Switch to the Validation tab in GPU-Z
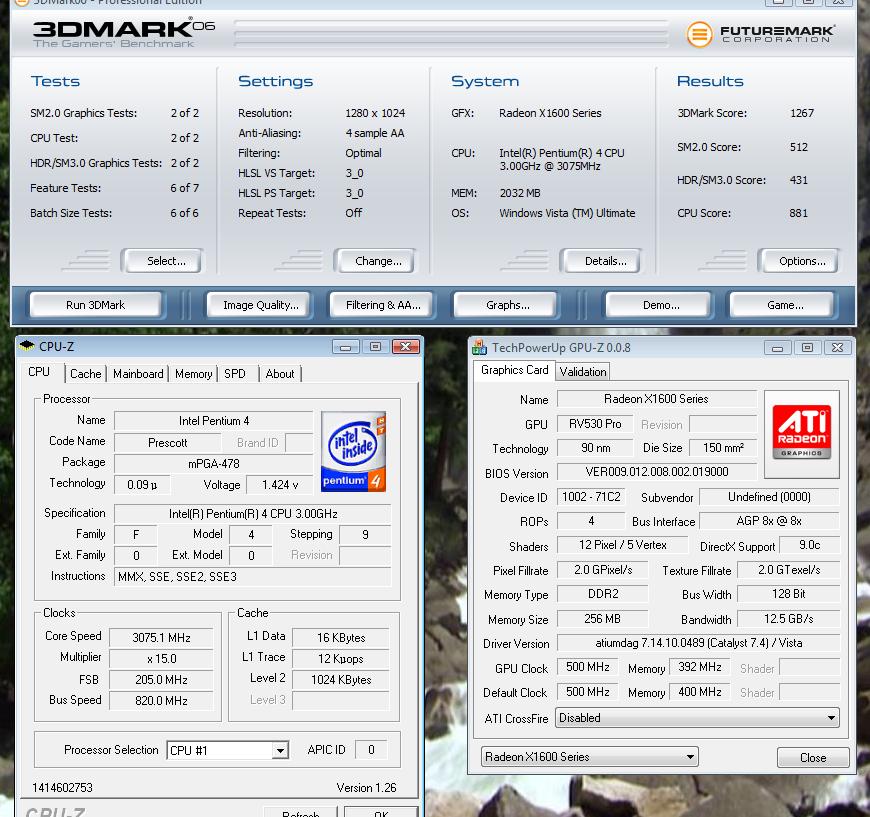 point(583,372)
